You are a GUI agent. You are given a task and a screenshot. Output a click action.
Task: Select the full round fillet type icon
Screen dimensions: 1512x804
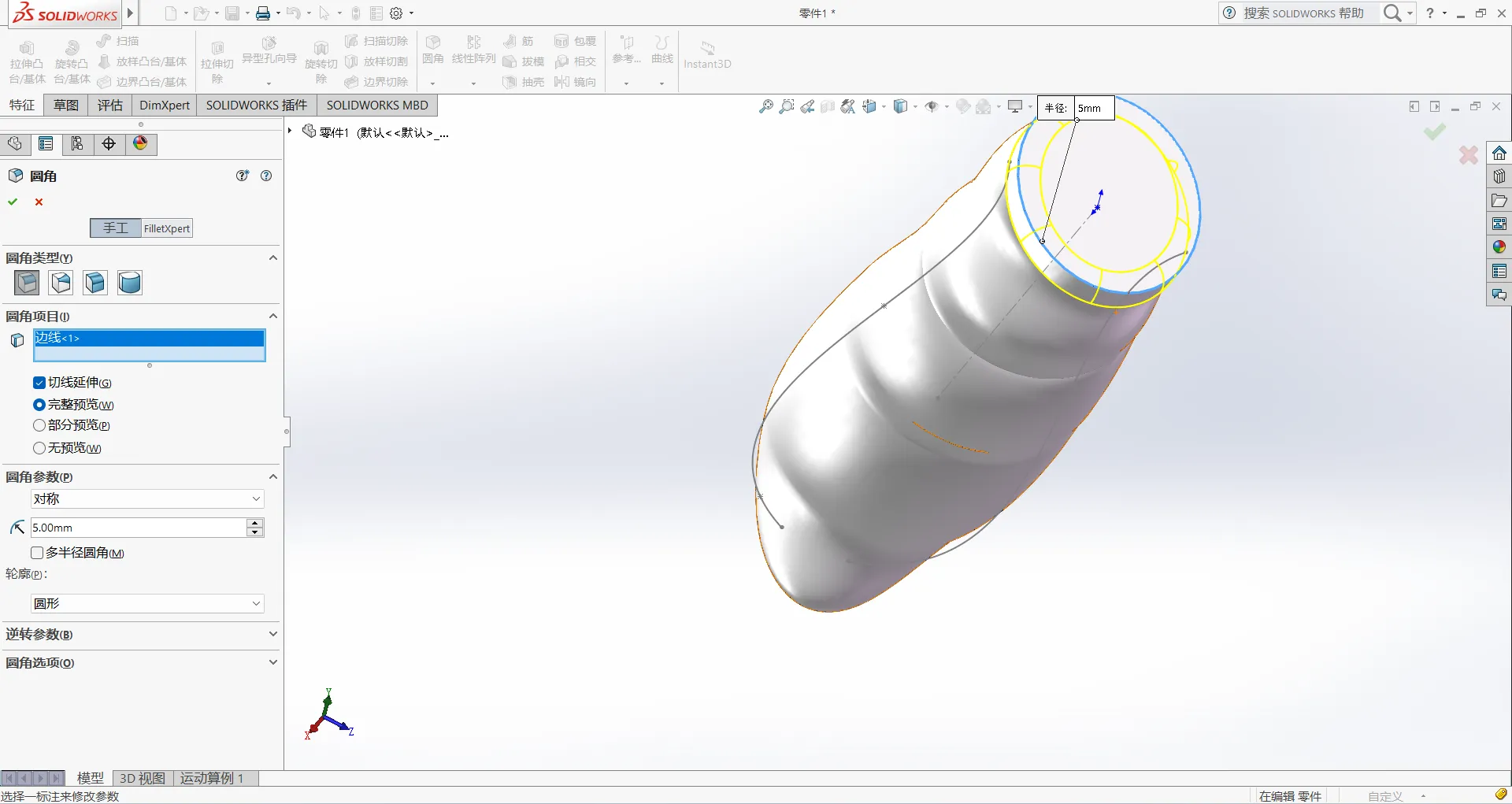click(130, 283)
